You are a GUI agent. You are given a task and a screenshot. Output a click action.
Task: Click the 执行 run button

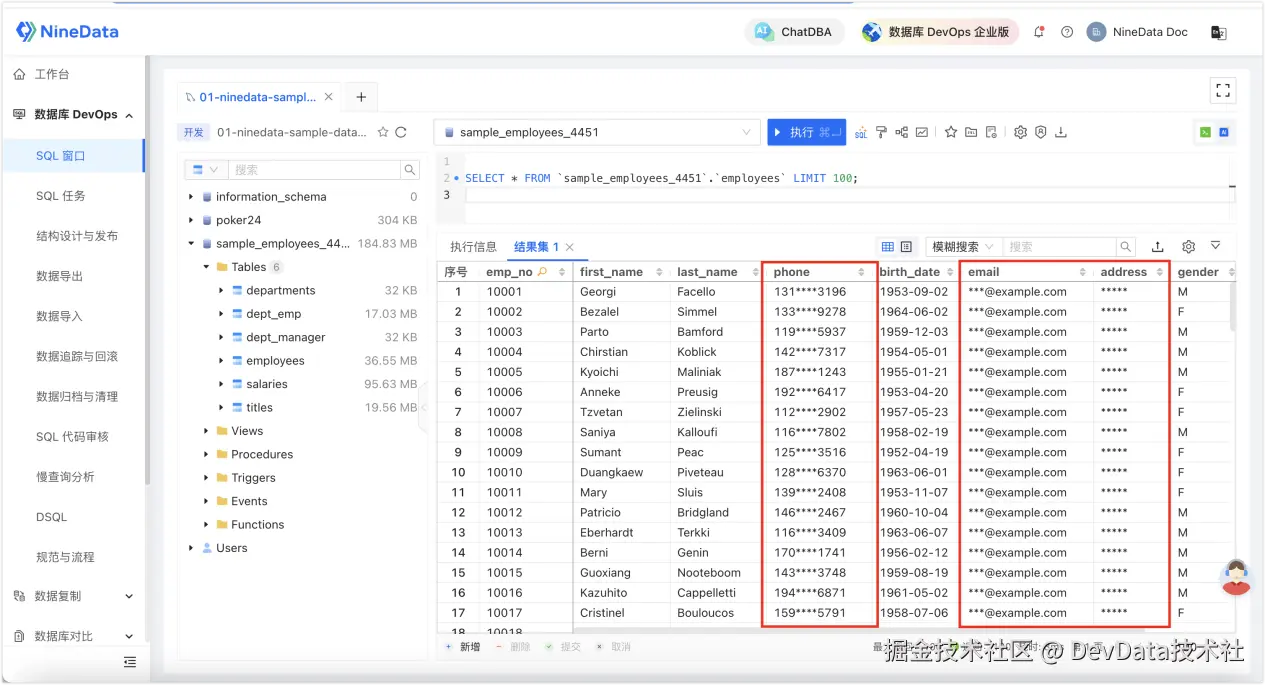point(806,132)
